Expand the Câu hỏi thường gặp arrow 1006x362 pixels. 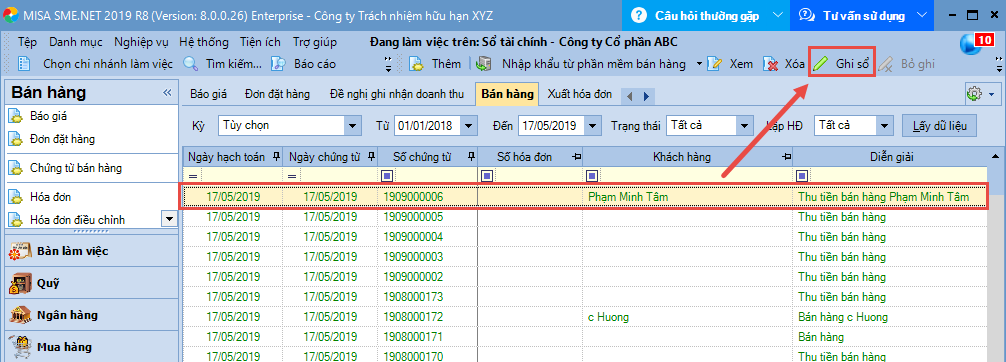click(x=778, y=15)
